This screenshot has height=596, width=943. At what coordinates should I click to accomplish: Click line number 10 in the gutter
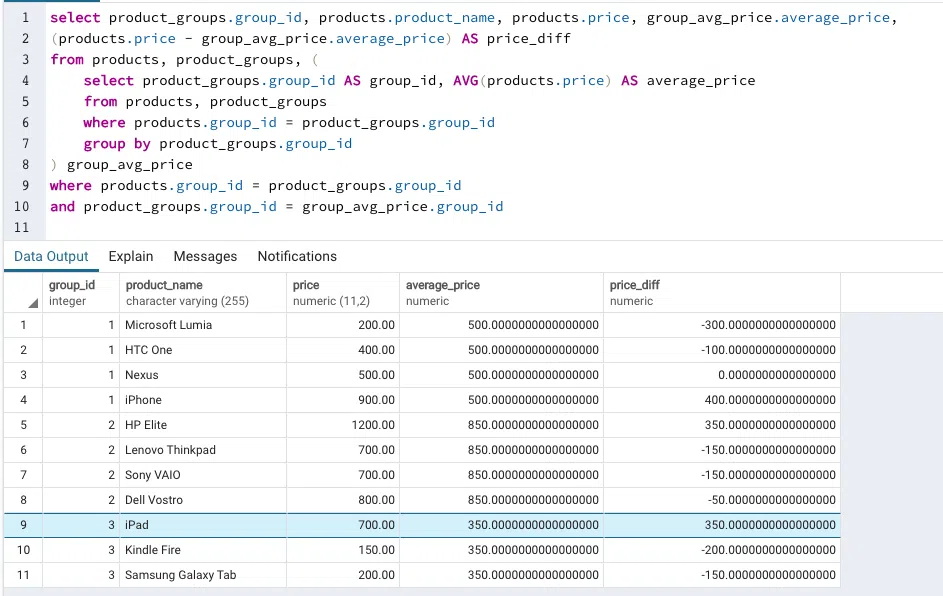click(22, 207)
